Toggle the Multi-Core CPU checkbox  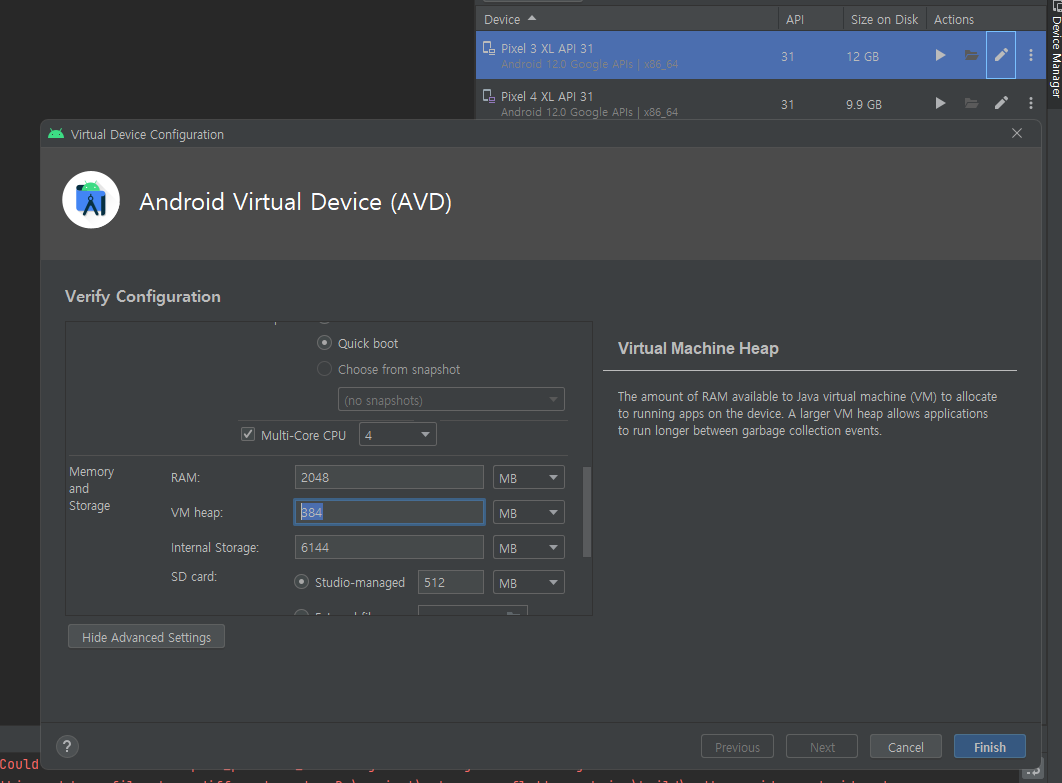248,434
